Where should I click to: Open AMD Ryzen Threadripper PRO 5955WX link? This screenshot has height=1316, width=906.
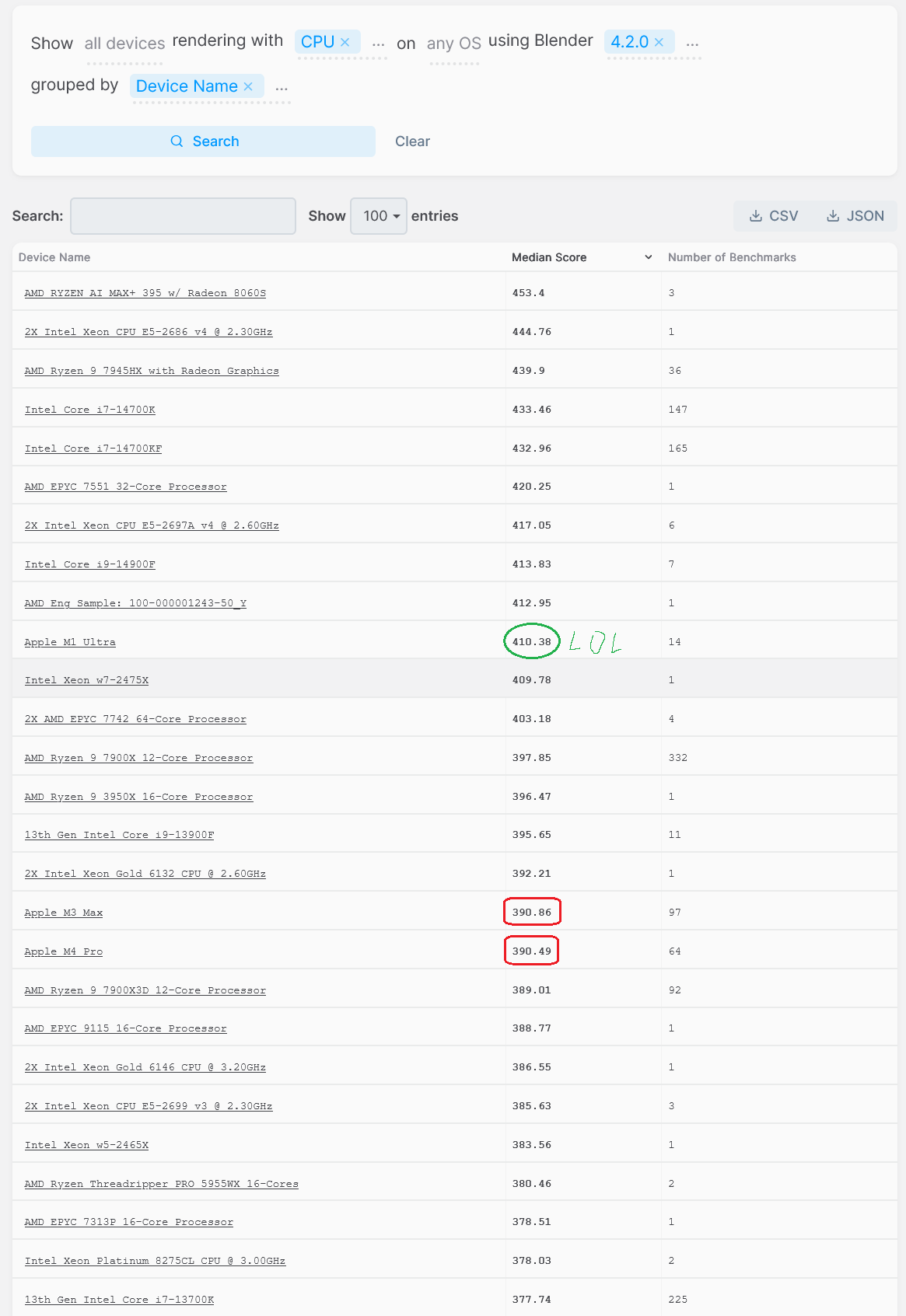tap(161, 1184)
